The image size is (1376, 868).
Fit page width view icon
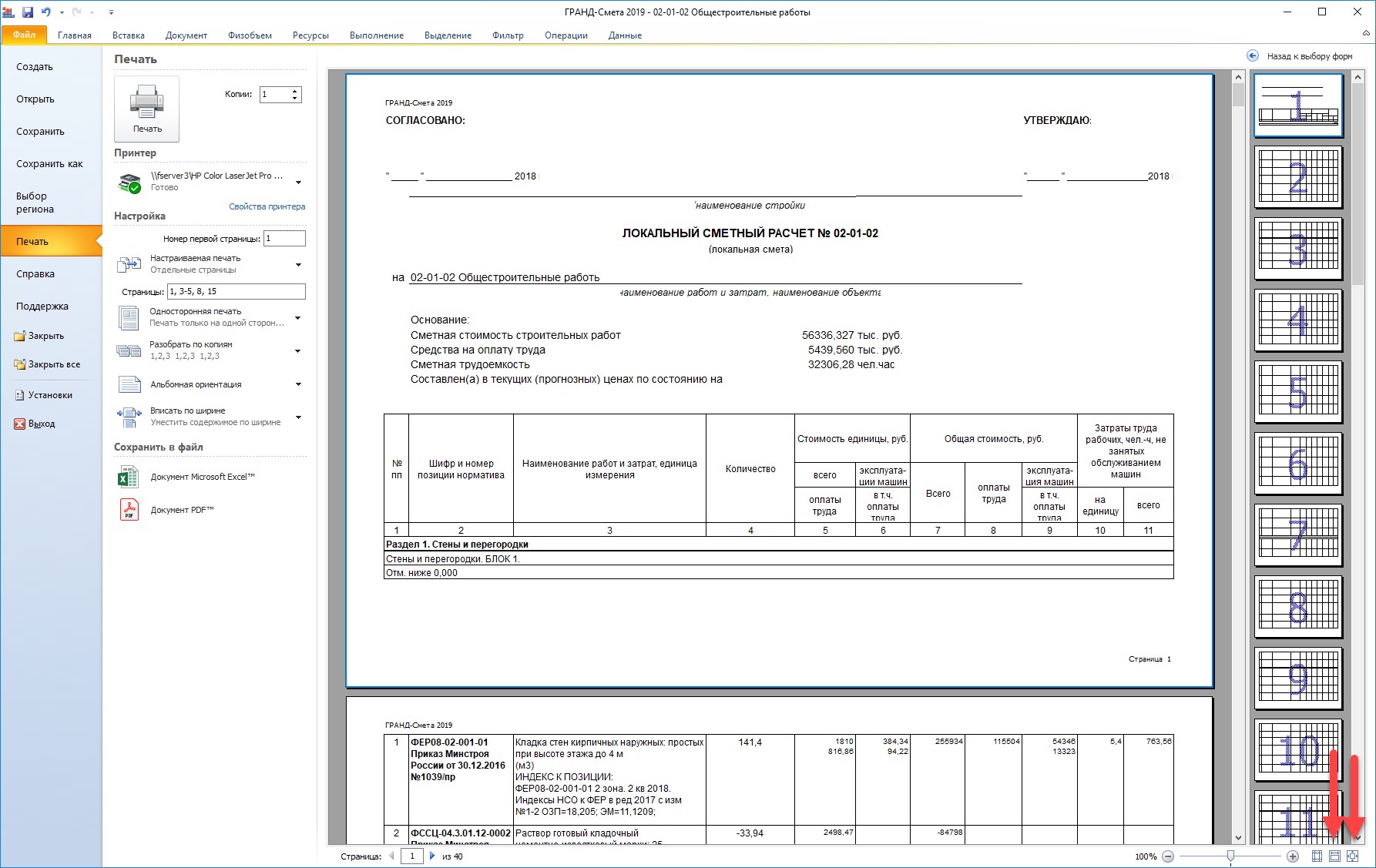click(x=1335, y=856)
